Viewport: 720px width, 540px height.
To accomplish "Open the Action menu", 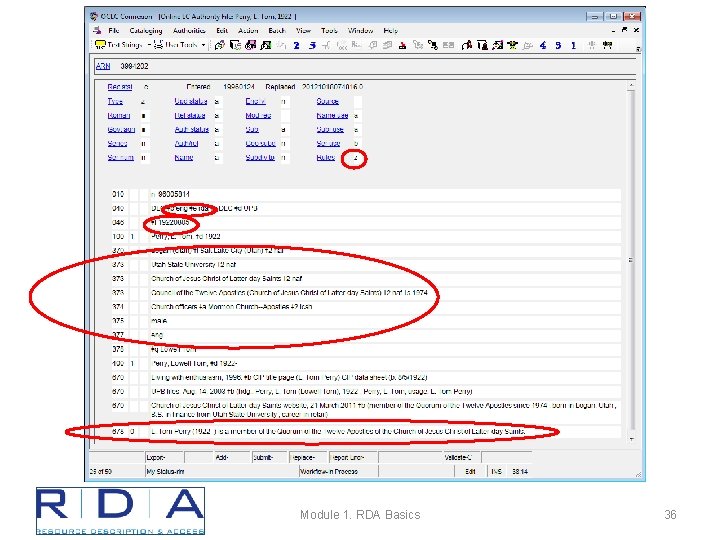I will coord(248,30).
